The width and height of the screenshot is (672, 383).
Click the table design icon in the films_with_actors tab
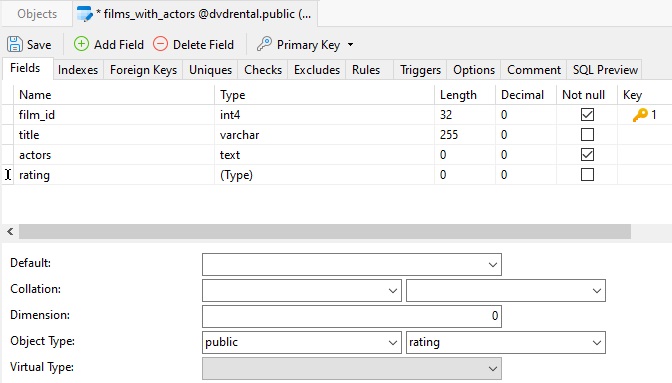coord(84,14)
